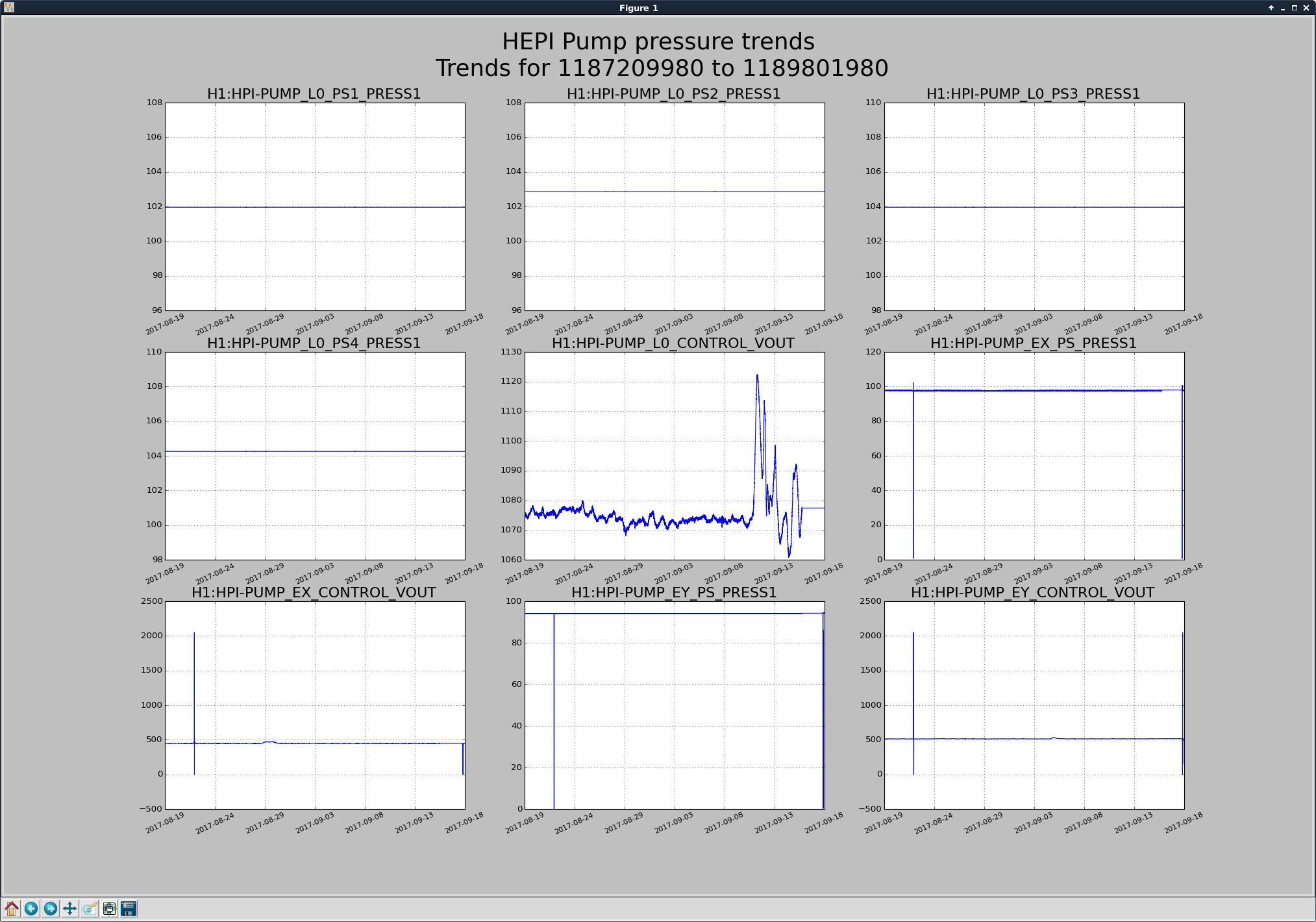Select the Zoom to rectangle tool
Screen dimensions: 1316x922
pyautogui.click(x=90, y=908)
